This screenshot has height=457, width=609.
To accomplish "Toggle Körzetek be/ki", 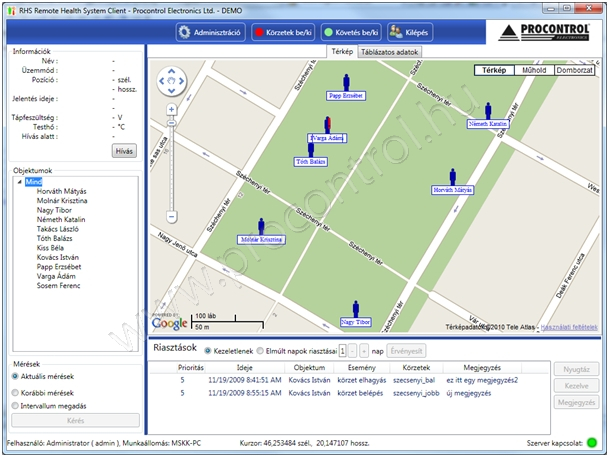I will 283,32.
